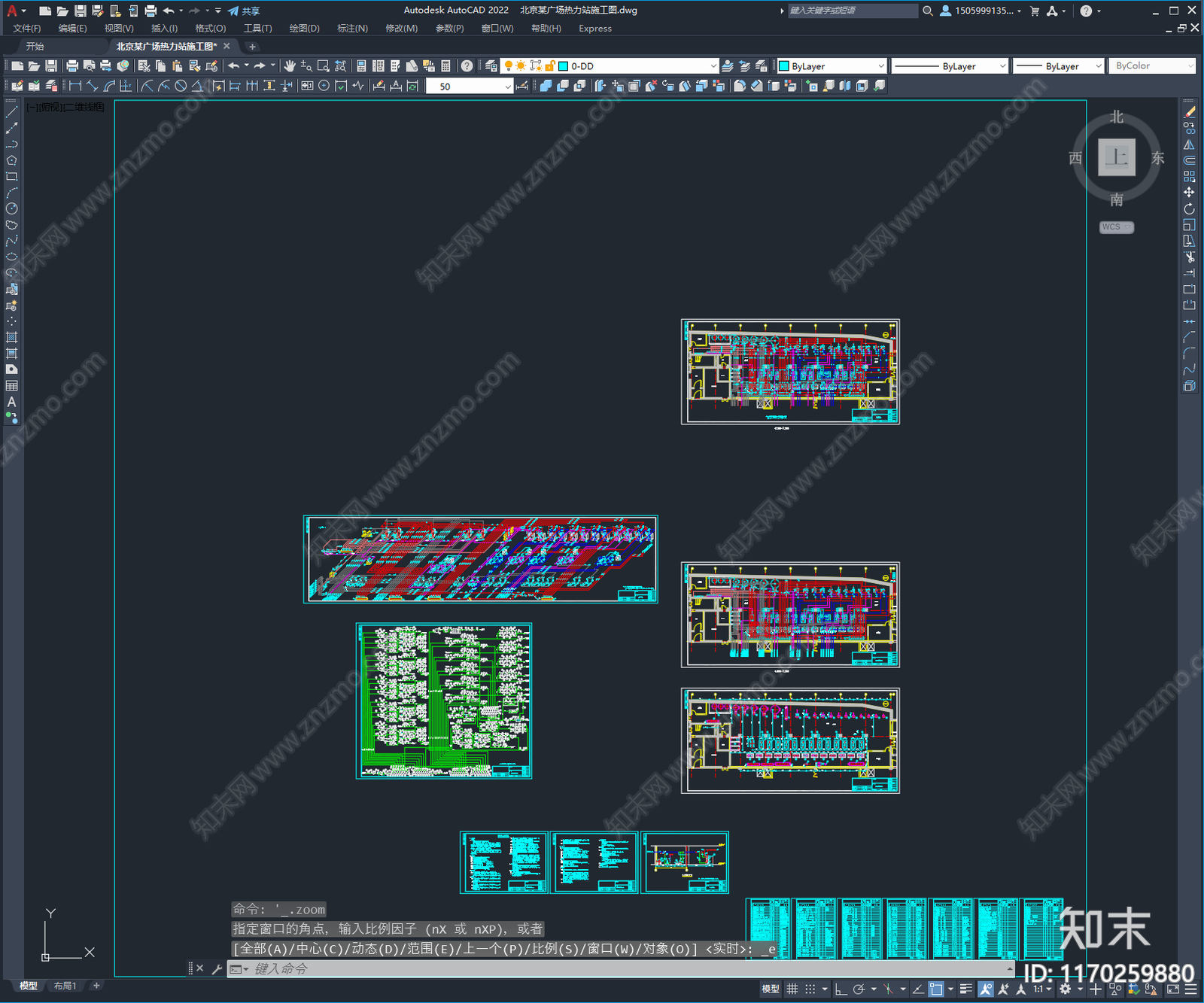
Task: Expand the dimension style dropdown showing 50
Action: 507,87
